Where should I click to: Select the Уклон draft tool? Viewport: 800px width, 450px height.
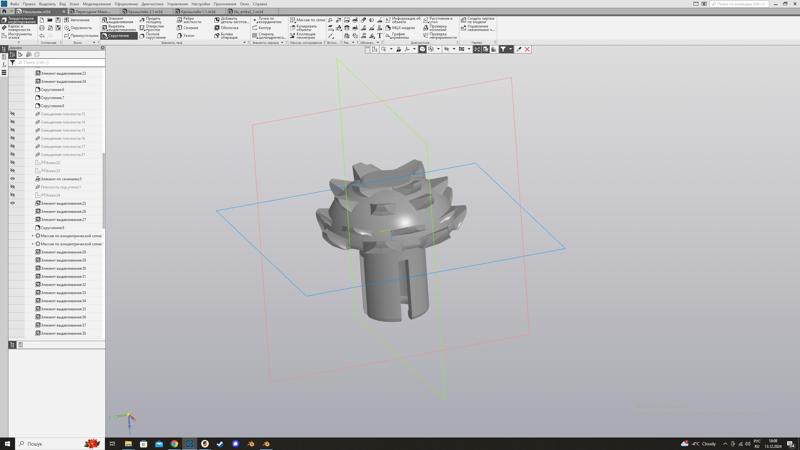pyautogui.click(x=186, y=36)
